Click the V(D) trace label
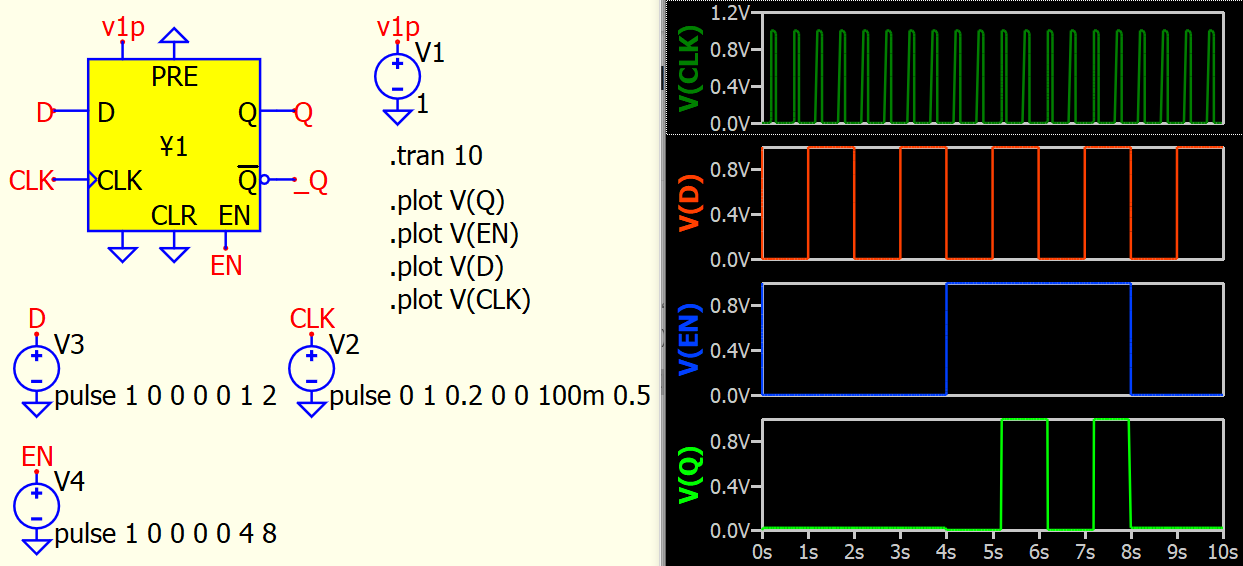This screenshot has height=566, width=1243. click(691, 203)
